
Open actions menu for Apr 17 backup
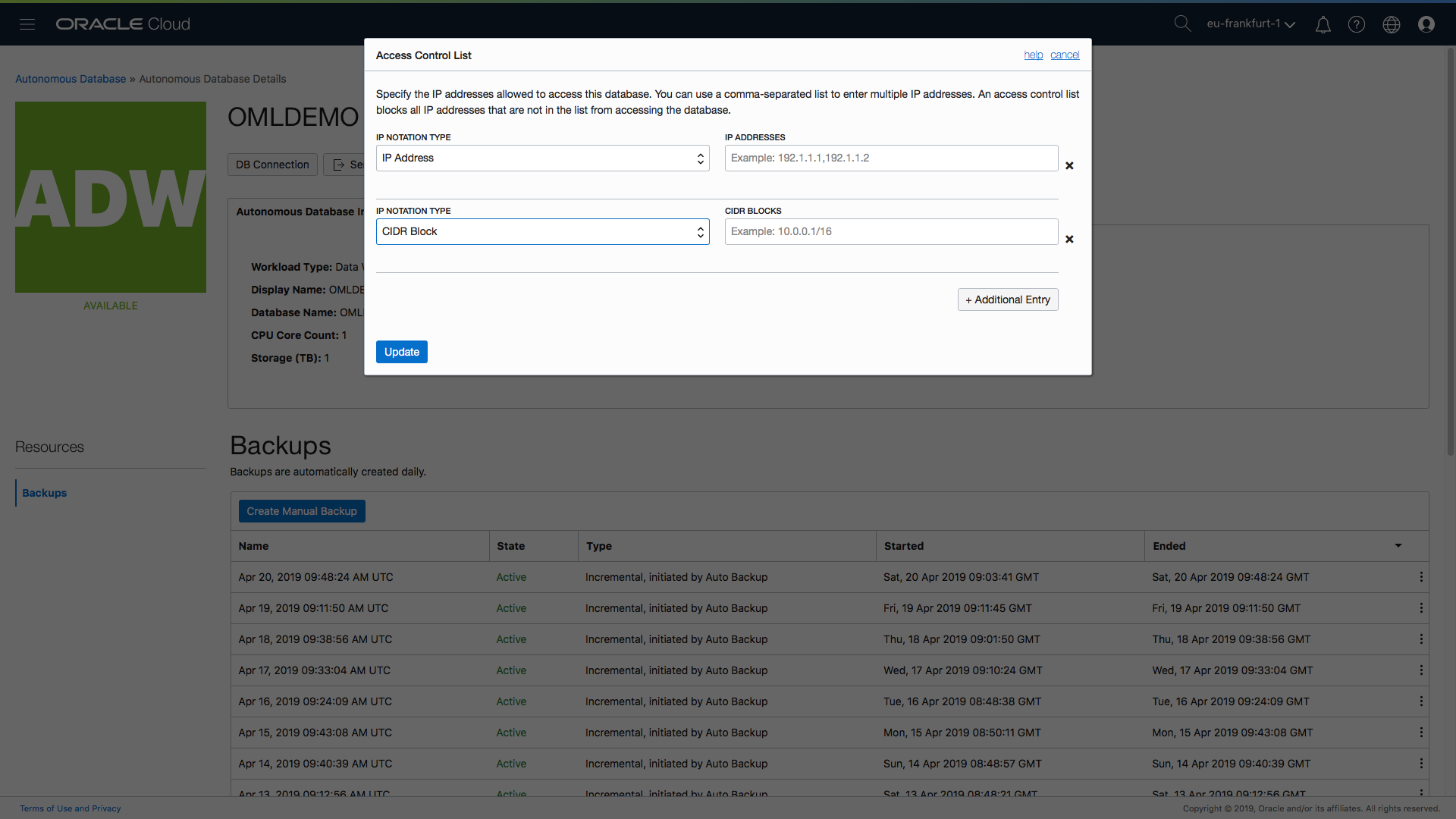click(x=1420, y=670)
